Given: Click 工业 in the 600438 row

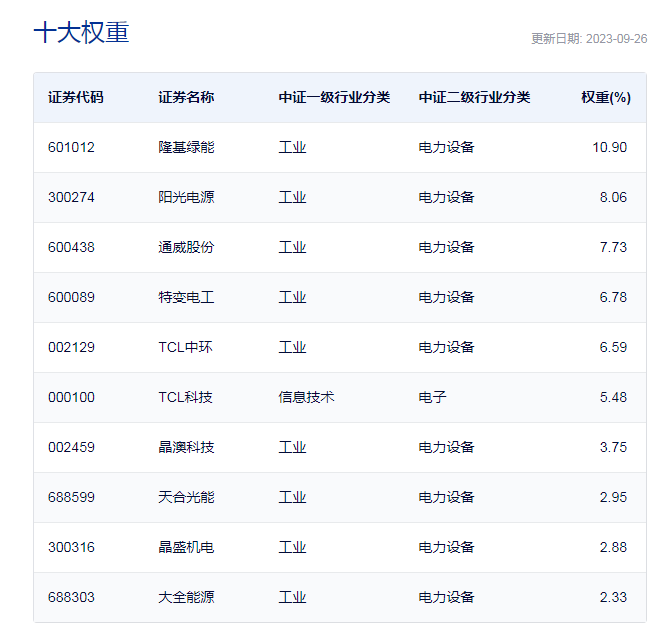Looking at the screenshot, I should tap(292, 247).
